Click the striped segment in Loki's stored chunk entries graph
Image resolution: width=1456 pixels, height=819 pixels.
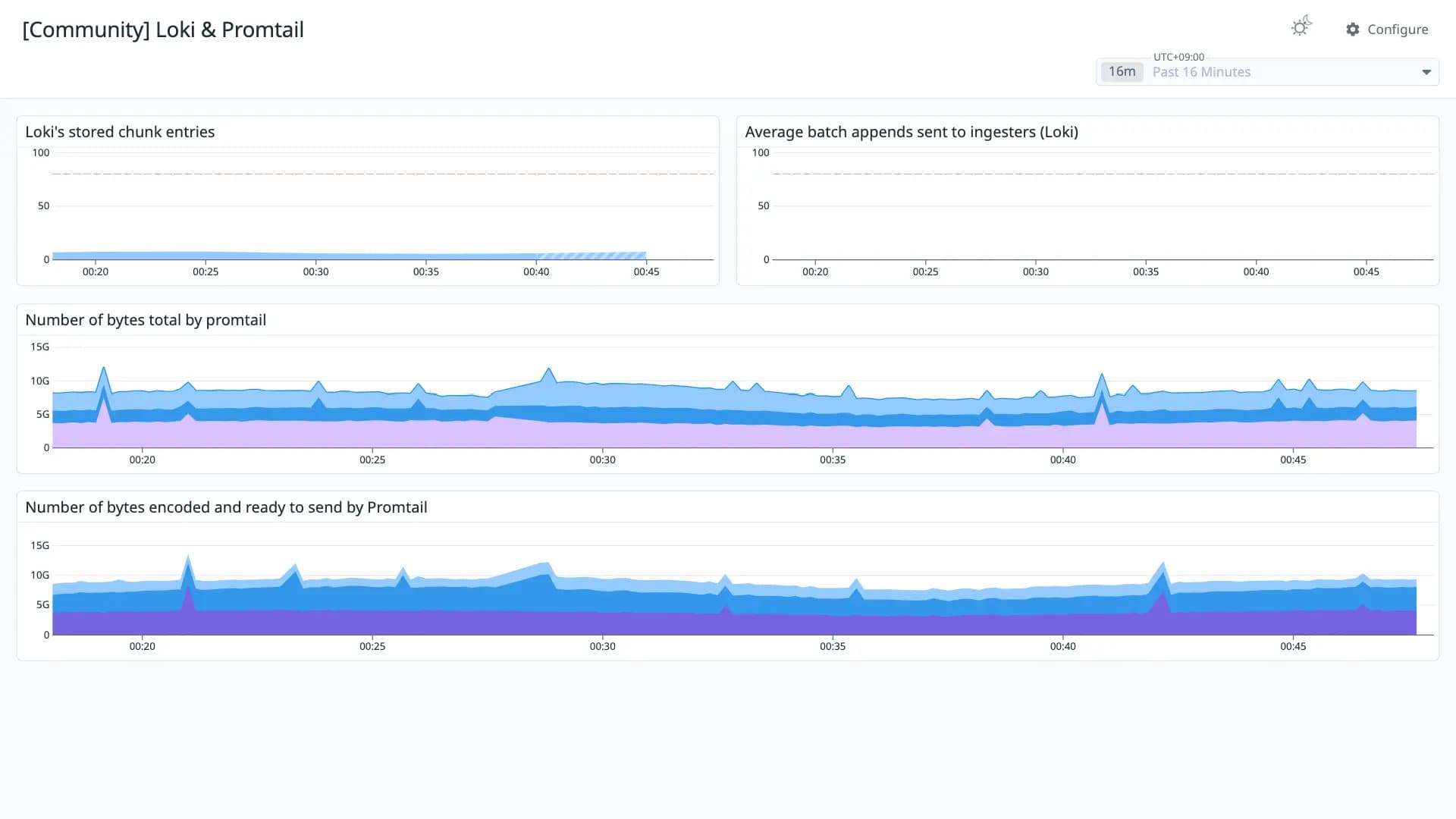click(591, 256)
